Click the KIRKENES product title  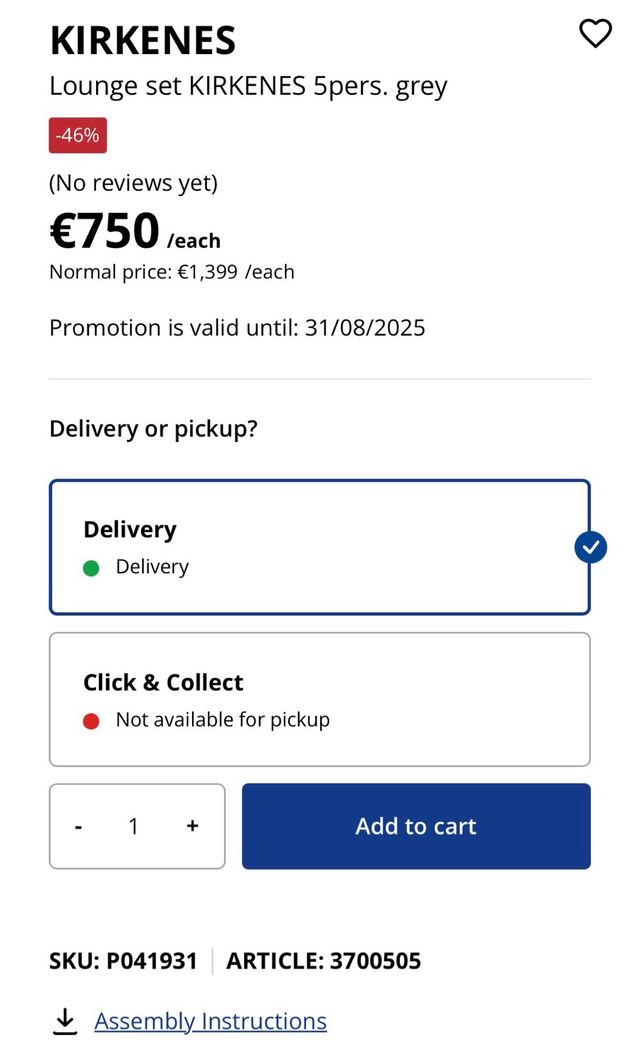point(143,40)
